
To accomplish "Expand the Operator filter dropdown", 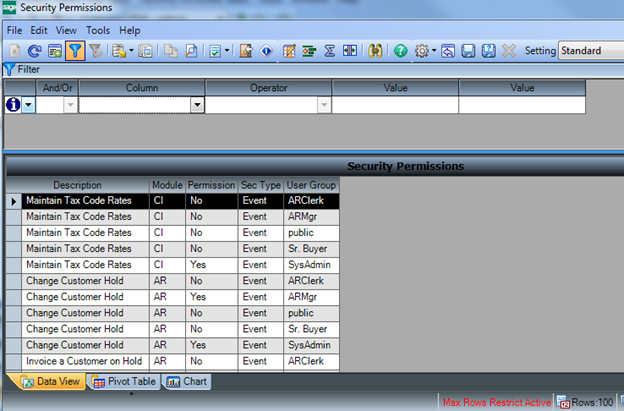I will (x=324, y=105).
